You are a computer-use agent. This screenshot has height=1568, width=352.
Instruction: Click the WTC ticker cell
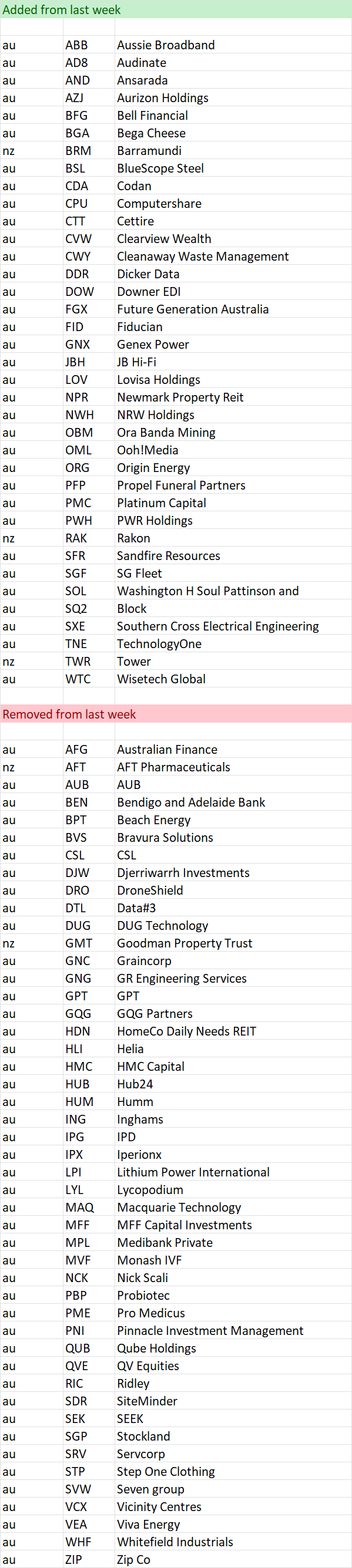pos(89,679)
